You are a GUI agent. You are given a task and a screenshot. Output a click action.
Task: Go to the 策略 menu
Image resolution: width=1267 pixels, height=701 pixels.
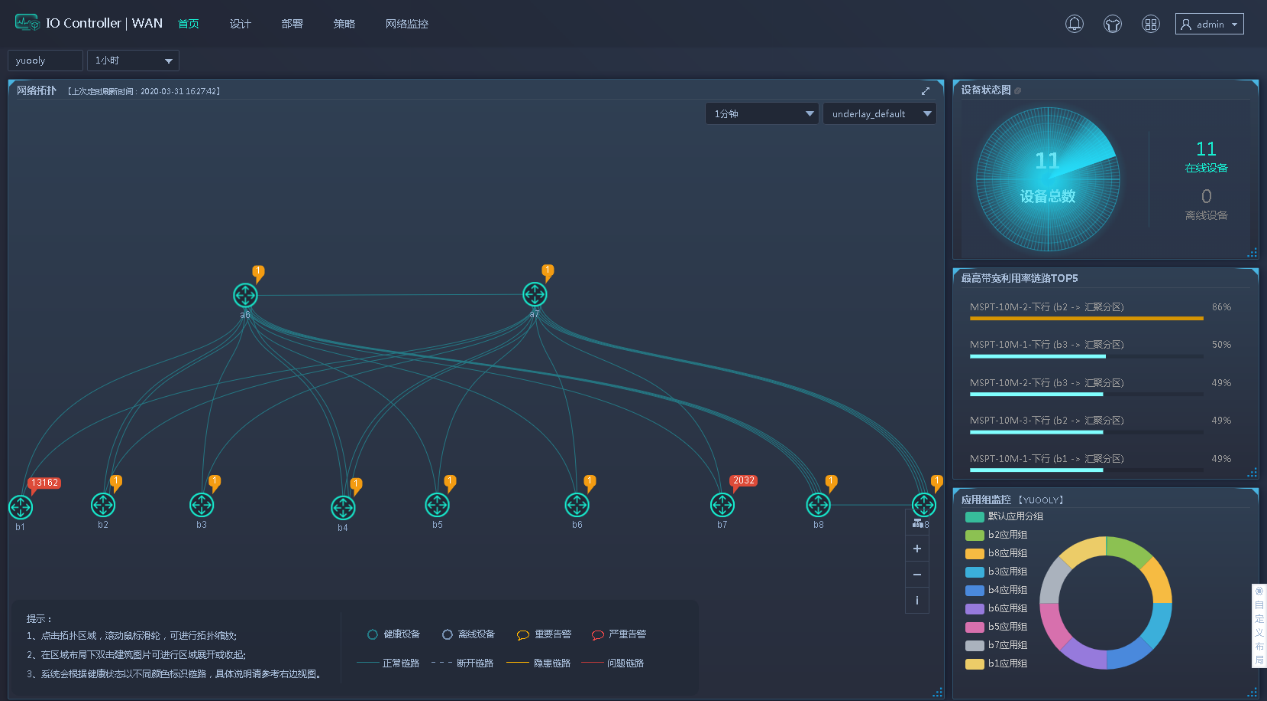coord(344,24)
